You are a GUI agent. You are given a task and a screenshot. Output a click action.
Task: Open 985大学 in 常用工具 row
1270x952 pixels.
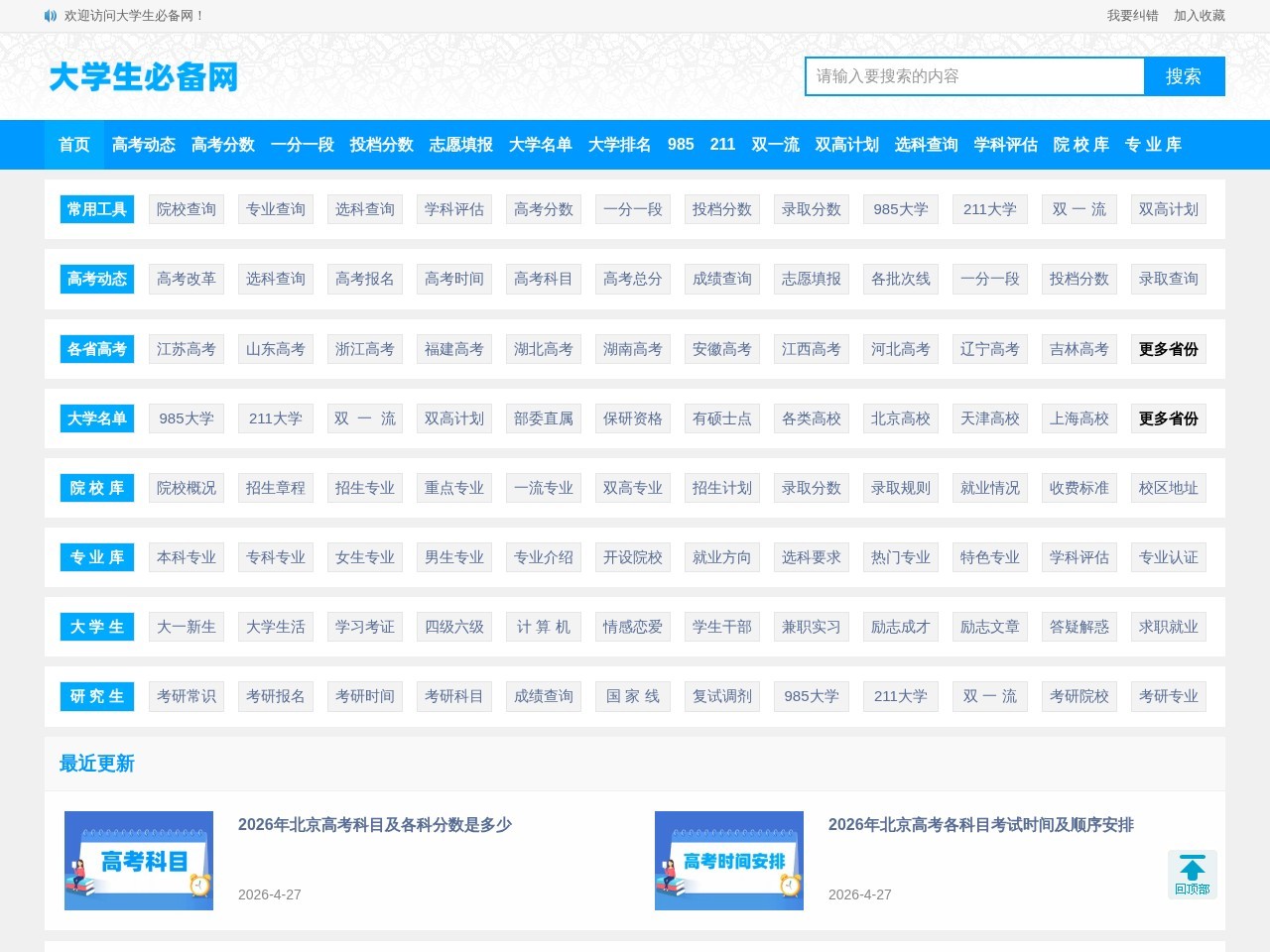coord(901,209)
